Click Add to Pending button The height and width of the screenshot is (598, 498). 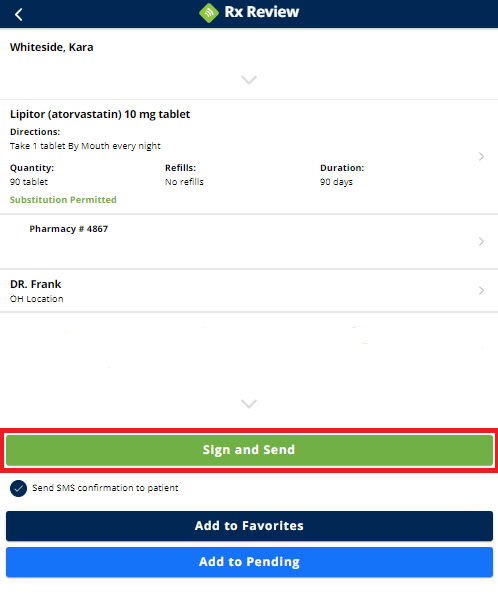pos(249,562)
